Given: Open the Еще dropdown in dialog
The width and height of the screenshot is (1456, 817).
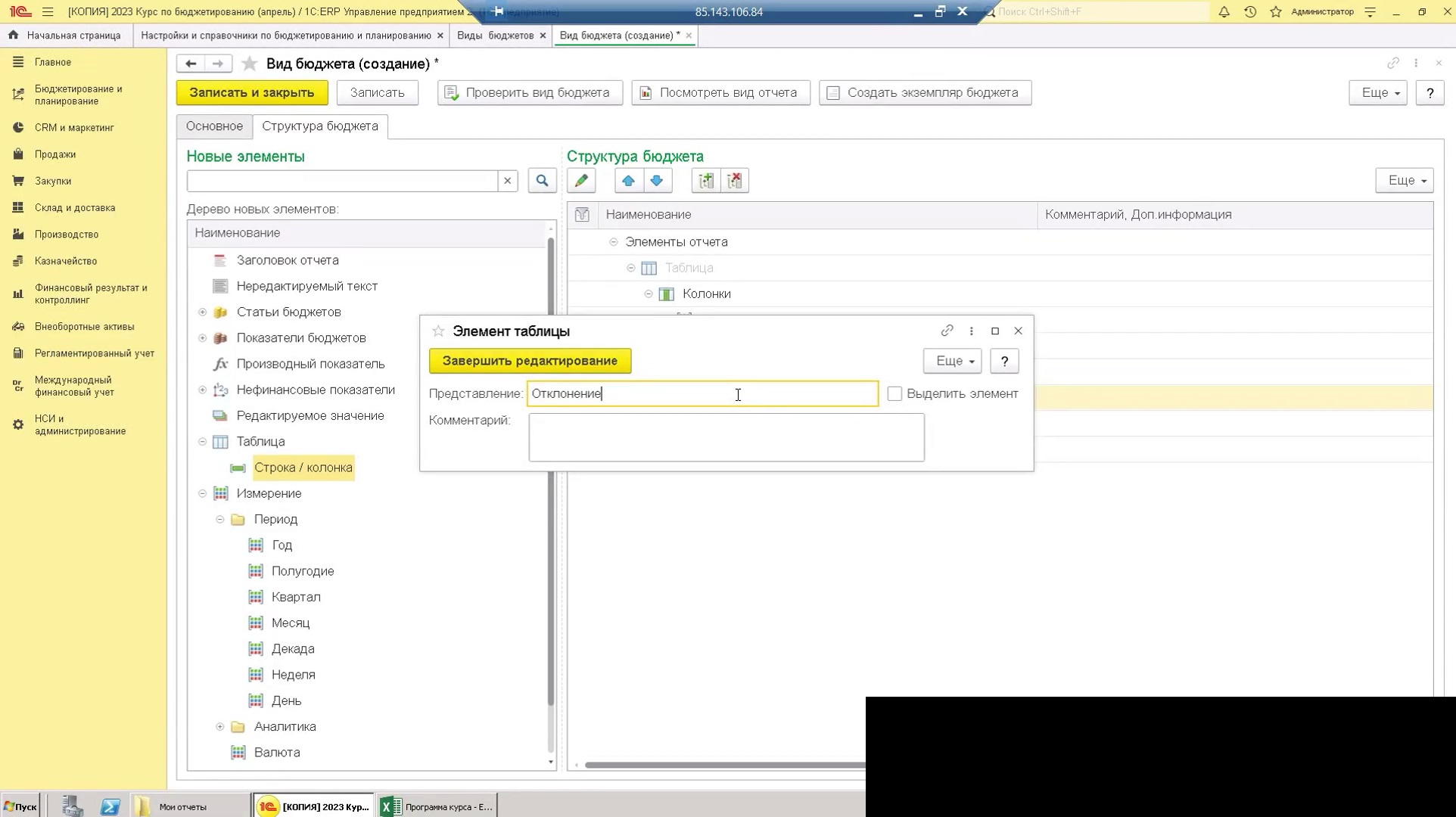Looking at the screenshot, I should click(952, 361).
